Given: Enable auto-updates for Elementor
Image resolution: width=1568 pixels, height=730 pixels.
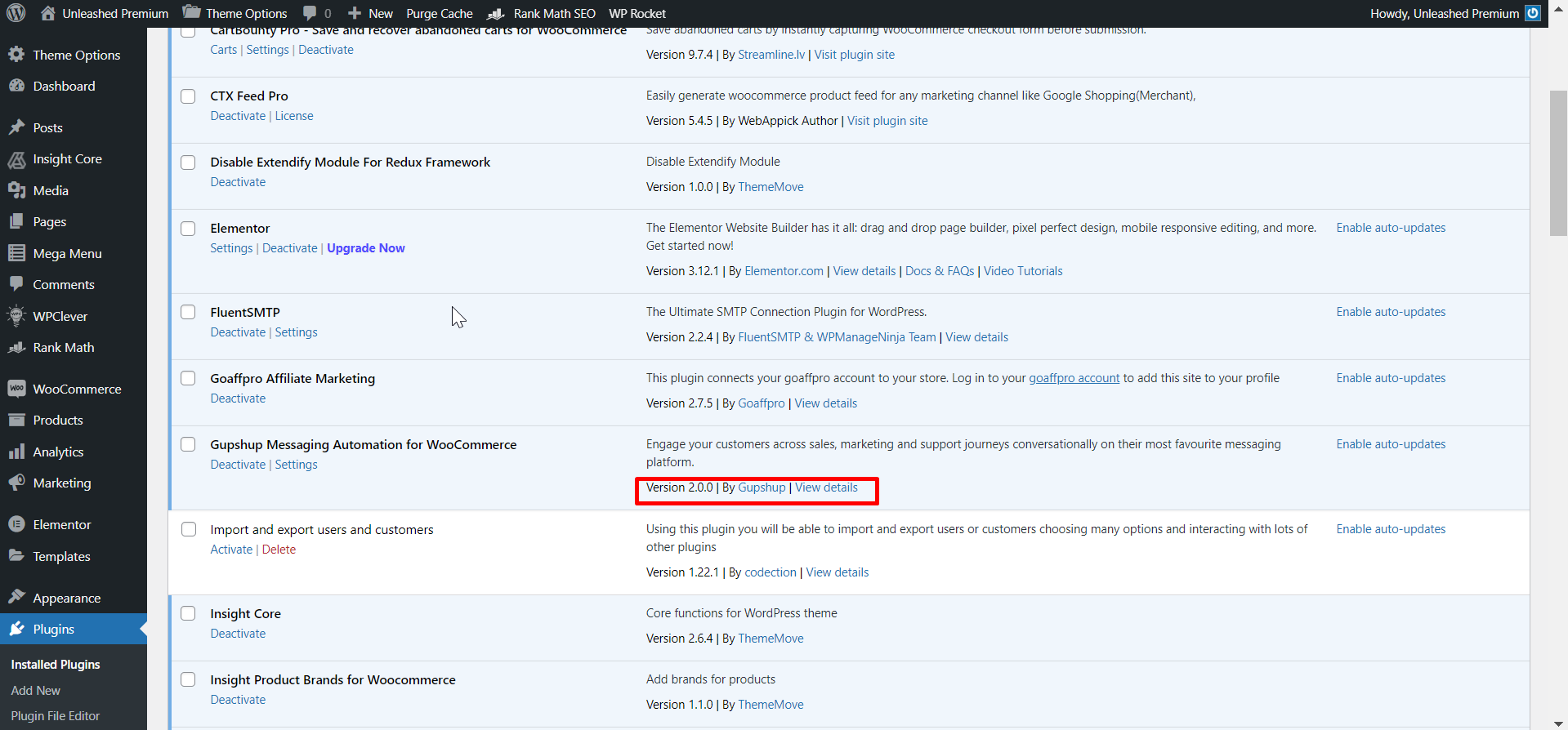Looking at the screenshot, I should [x=1391, y=228].
